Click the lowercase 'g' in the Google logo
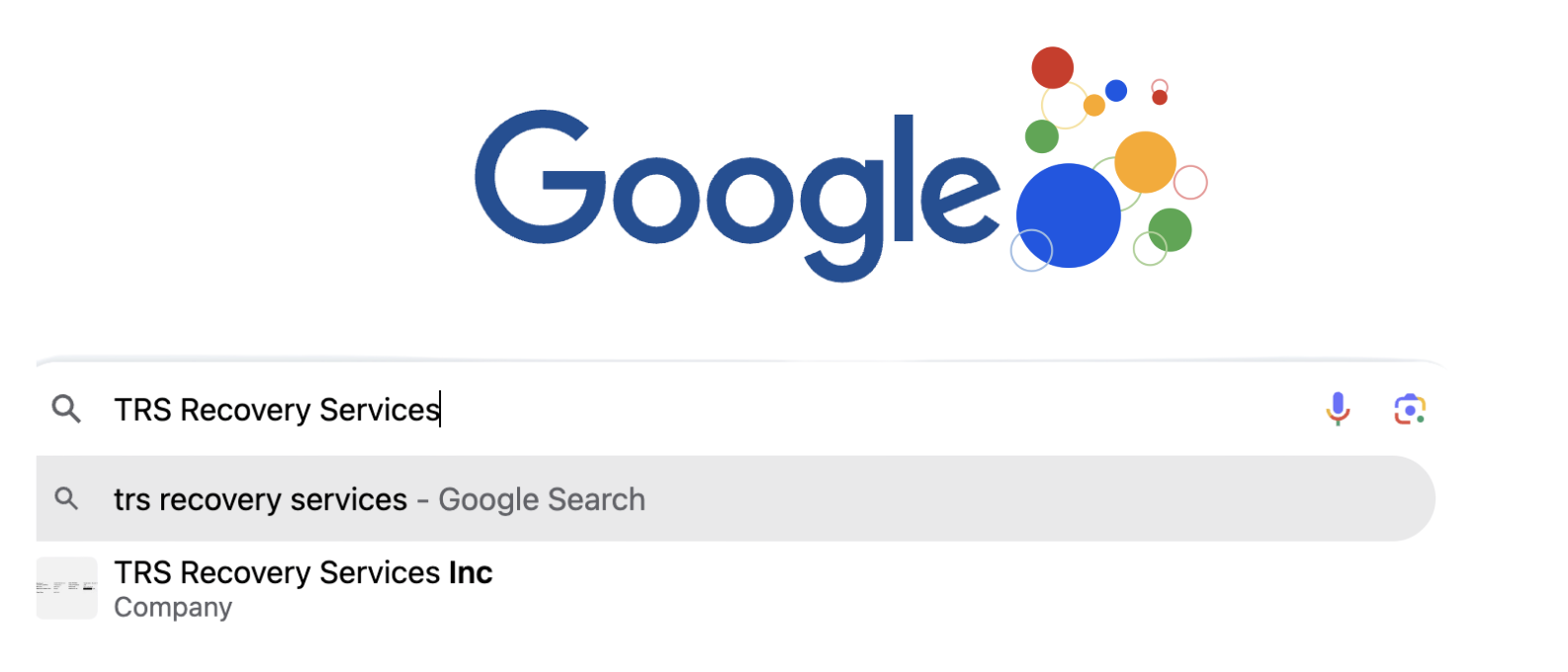Viewport: 1568px width, 672px height. click(x=843, y=214)
